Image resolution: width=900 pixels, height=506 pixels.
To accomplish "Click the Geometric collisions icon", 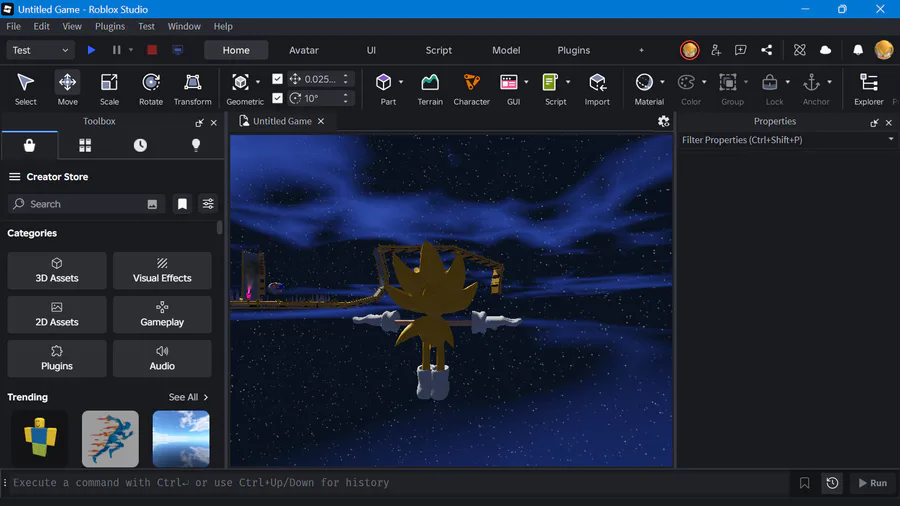I will [x=240, y=83].
